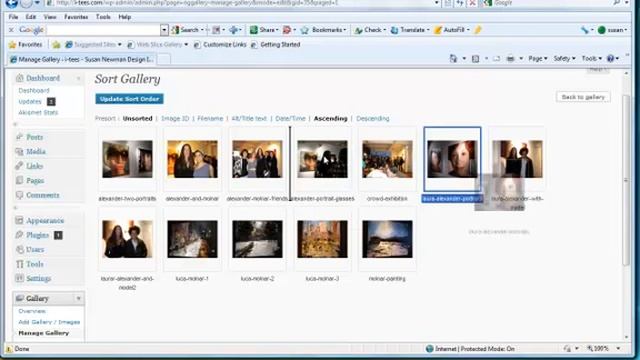Click the Gallery section icon in sidebar
This screenshot has height=360, width=640.
(19, 298)
